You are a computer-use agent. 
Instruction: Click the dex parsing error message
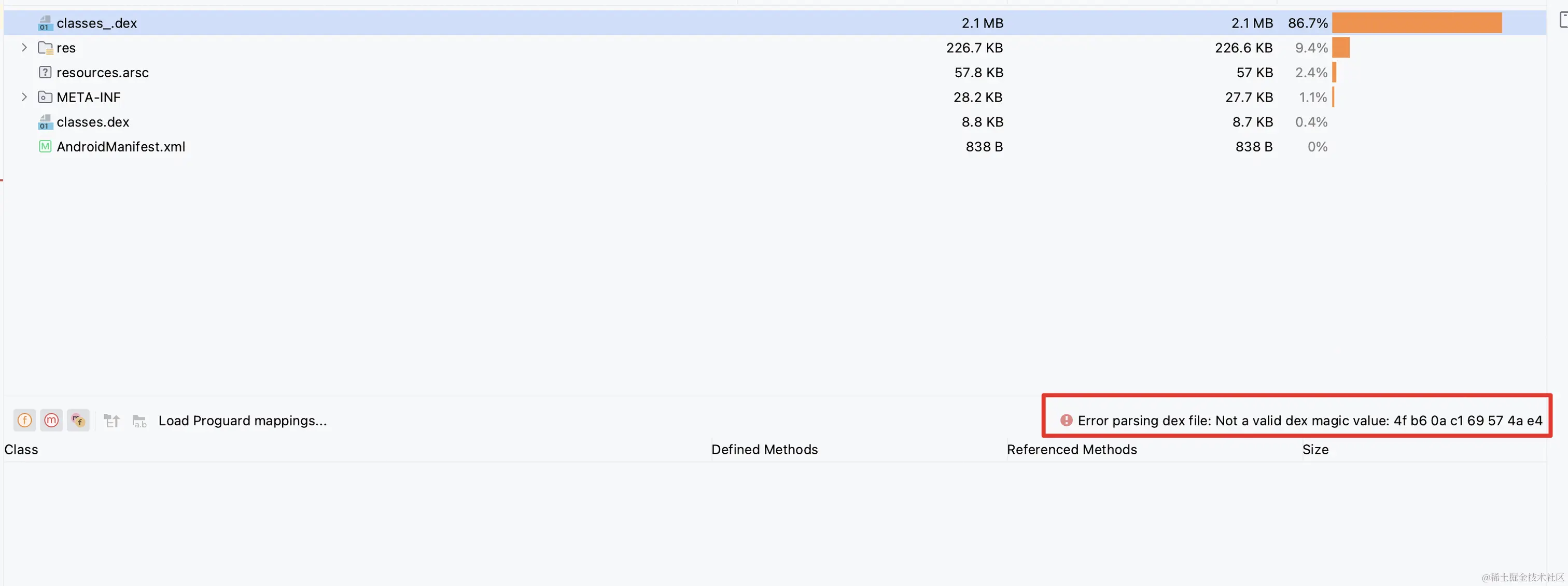1309,421
